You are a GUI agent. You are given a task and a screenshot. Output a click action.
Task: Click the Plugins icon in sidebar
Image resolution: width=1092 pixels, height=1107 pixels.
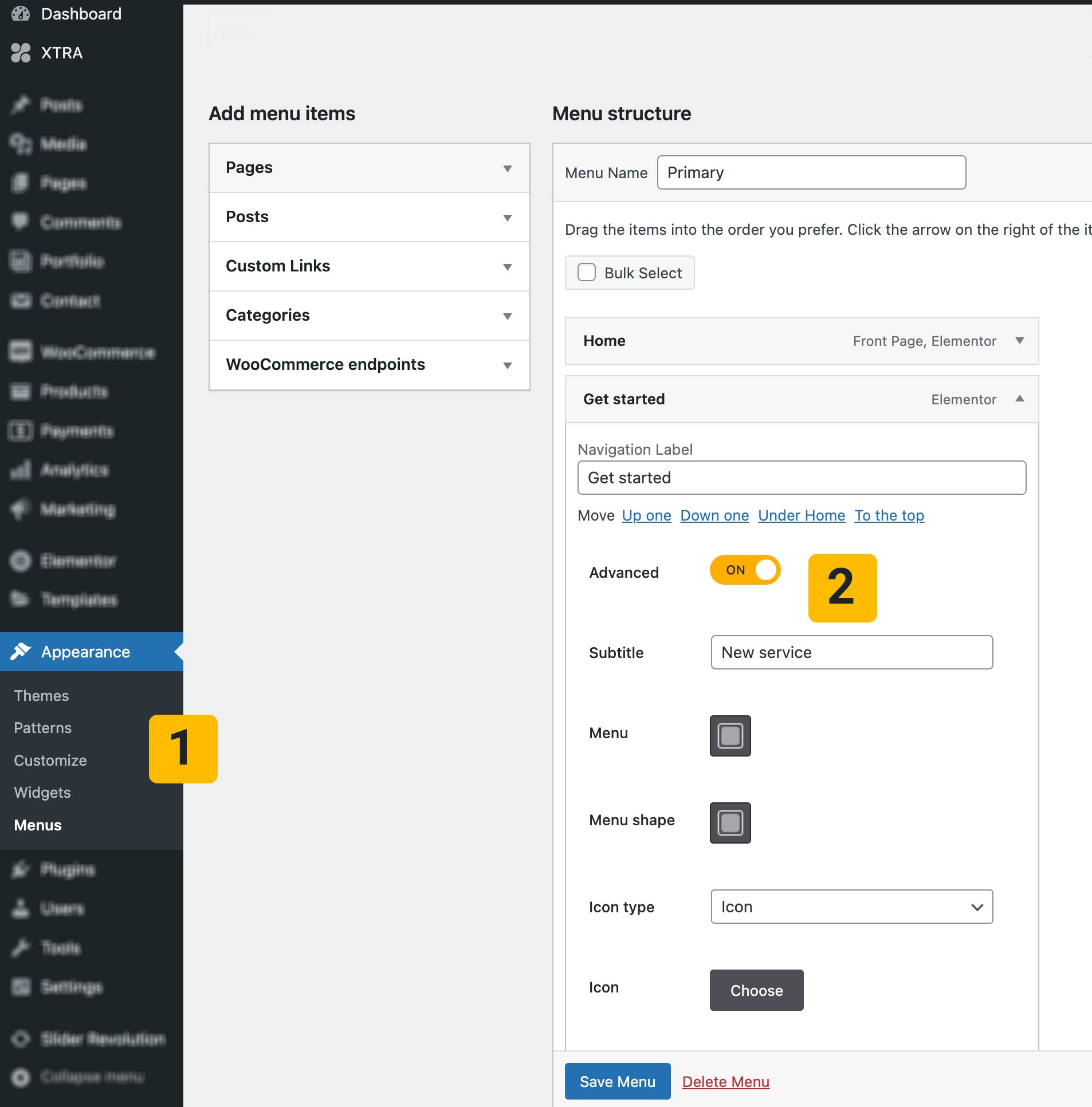(21, 869)
